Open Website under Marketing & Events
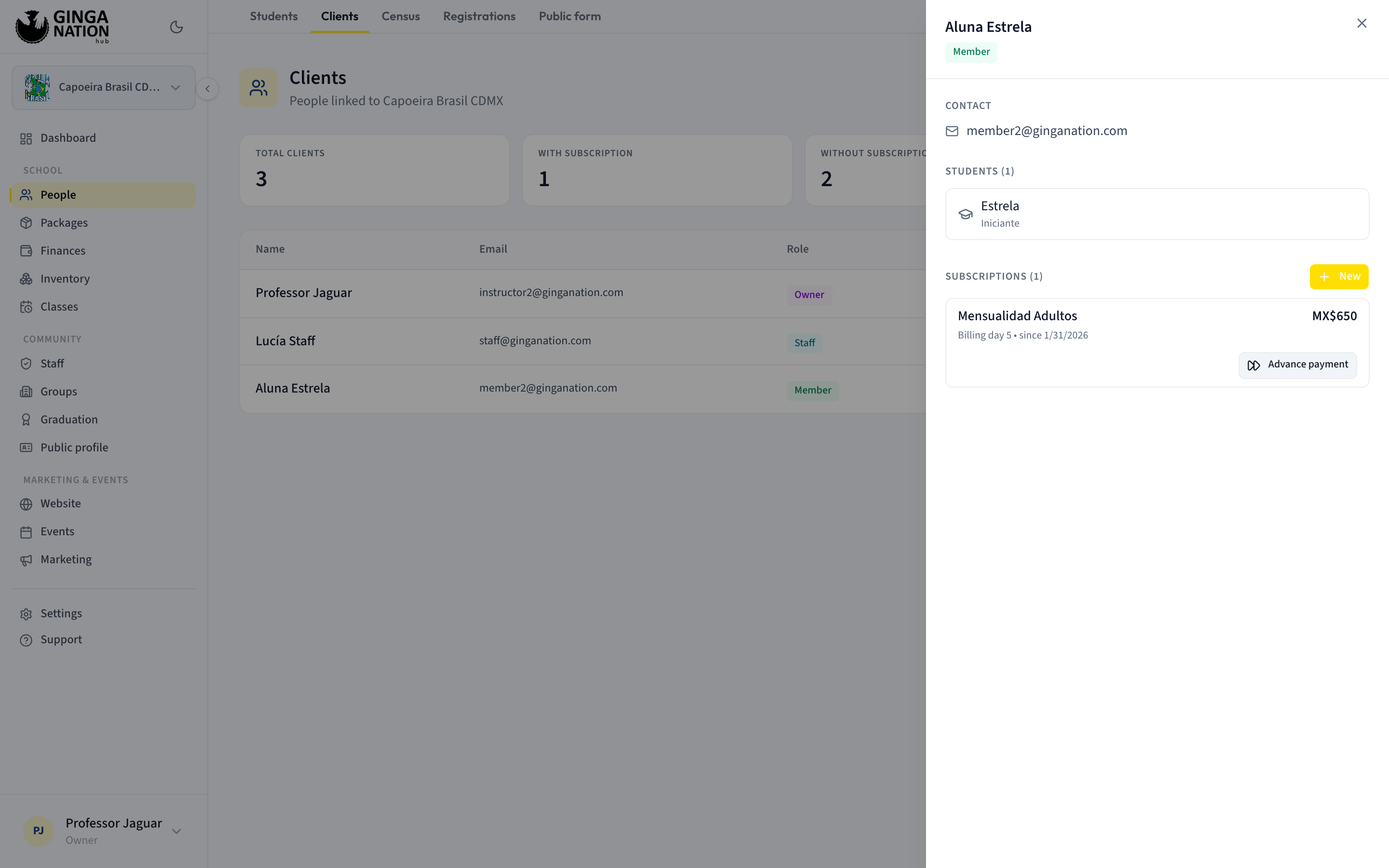The image size is (1389, 868). click(x=103, y=503)
